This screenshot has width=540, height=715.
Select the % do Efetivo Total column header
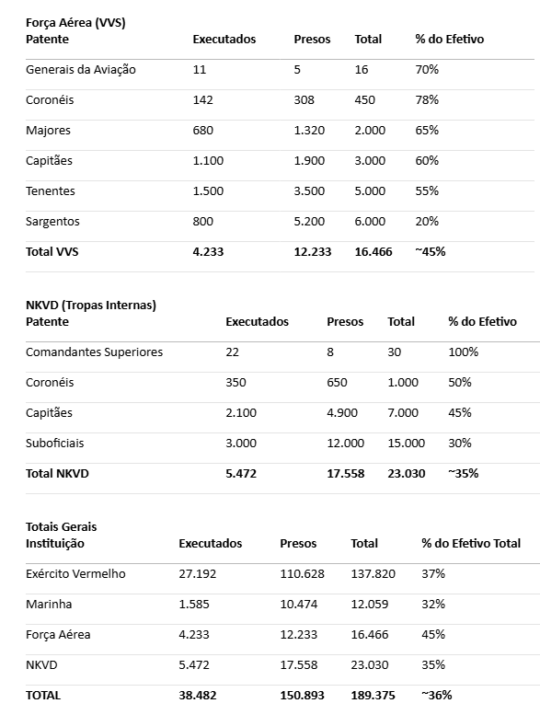tap(471, 544)
